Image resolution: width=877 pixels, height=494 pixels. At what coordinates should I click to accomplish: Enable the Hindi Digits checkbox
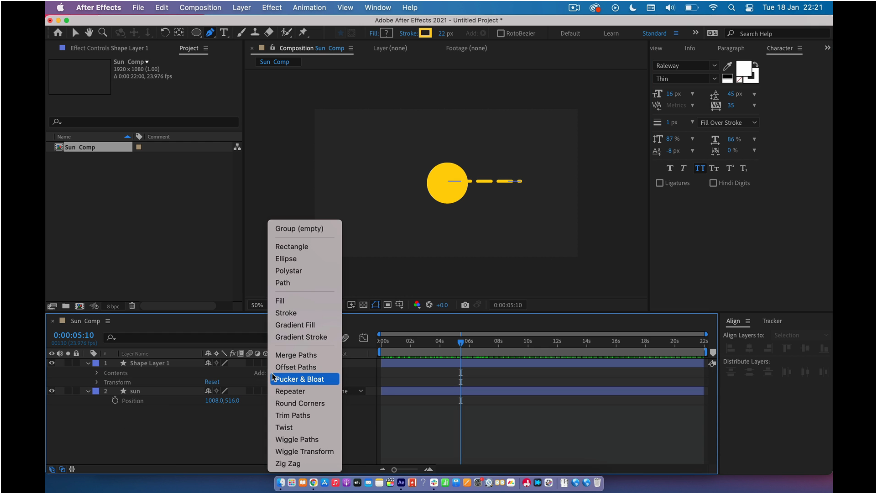(x=713, y=183)
